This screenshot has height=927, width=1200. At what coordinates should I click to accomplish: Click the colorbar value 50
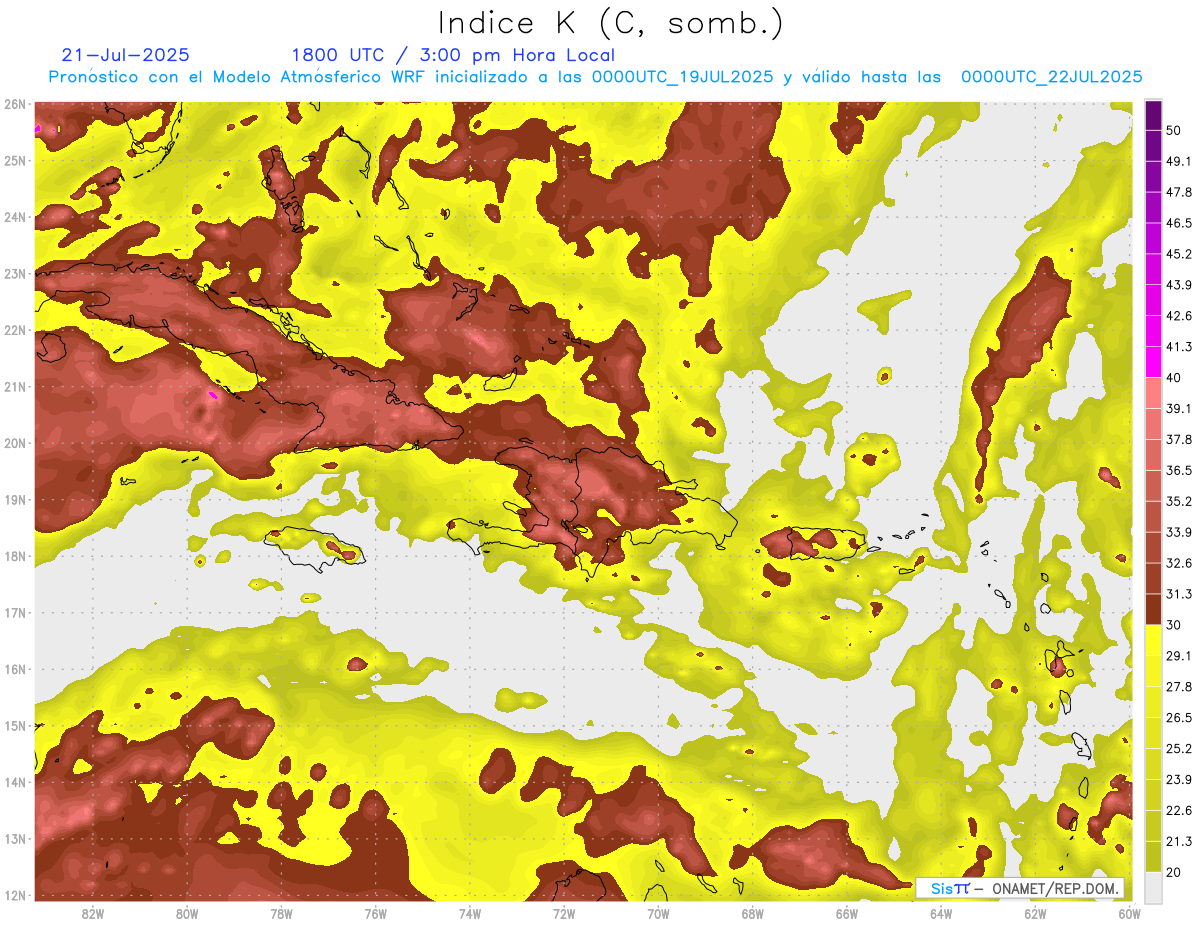click(1175, 130)
